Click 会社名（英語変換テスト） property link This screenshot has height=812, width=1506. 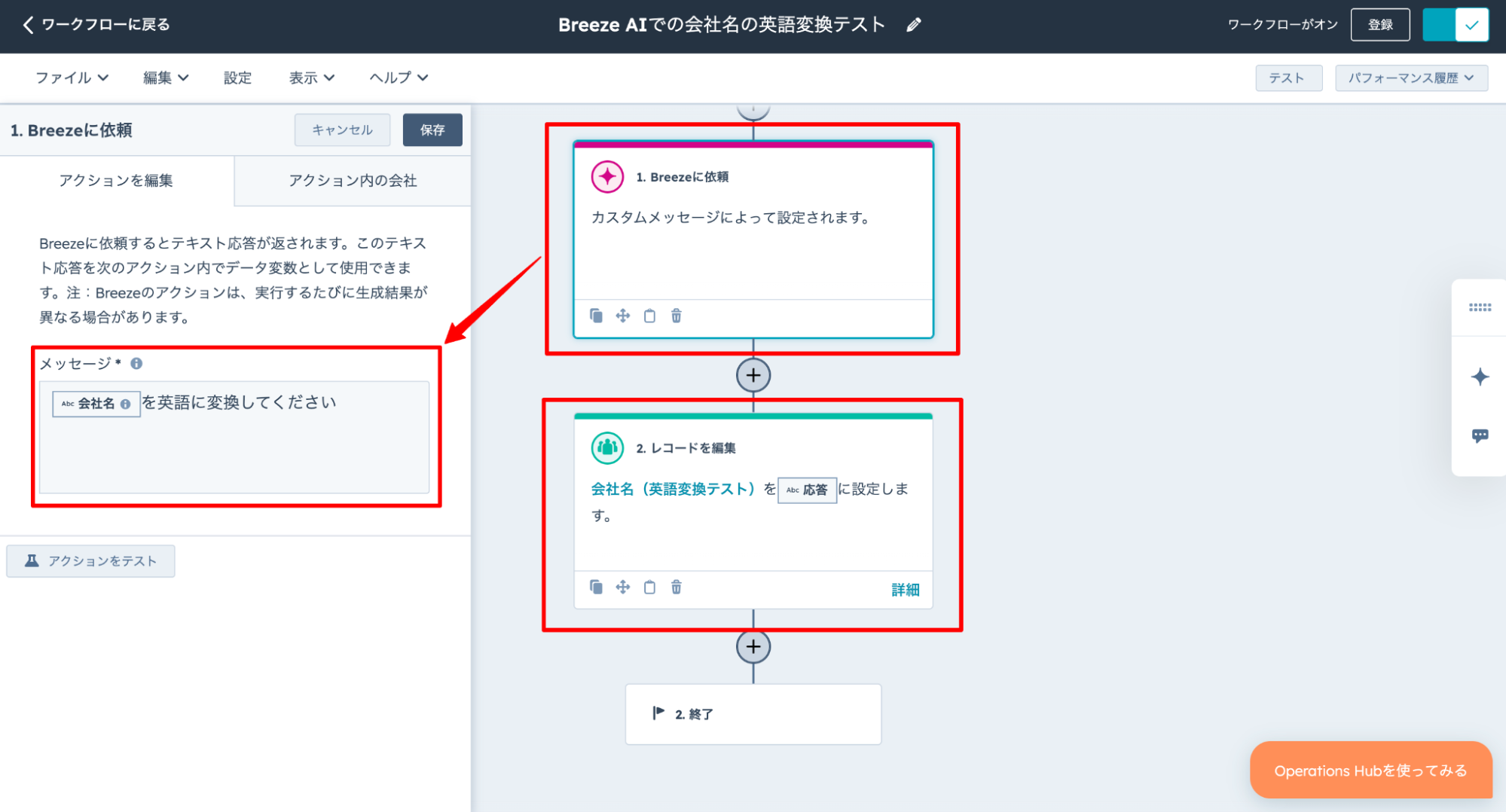[x=673, y=489]
